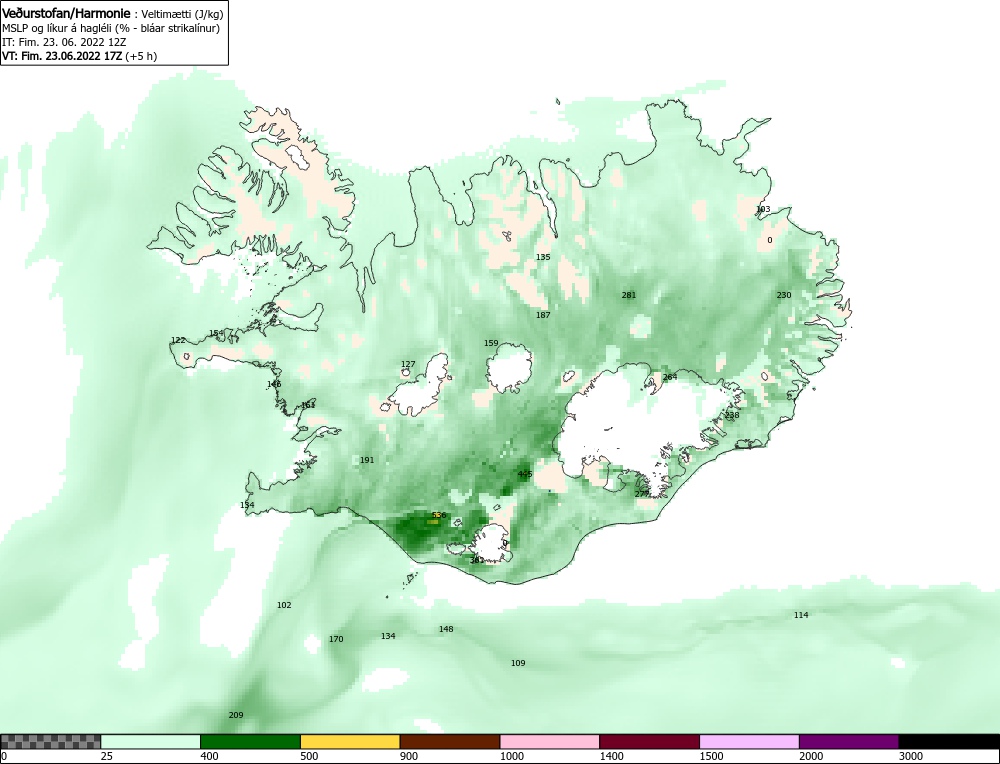Click the legend scale label 1400
This screenshot has width=1000, height=764.
(611, 756)
